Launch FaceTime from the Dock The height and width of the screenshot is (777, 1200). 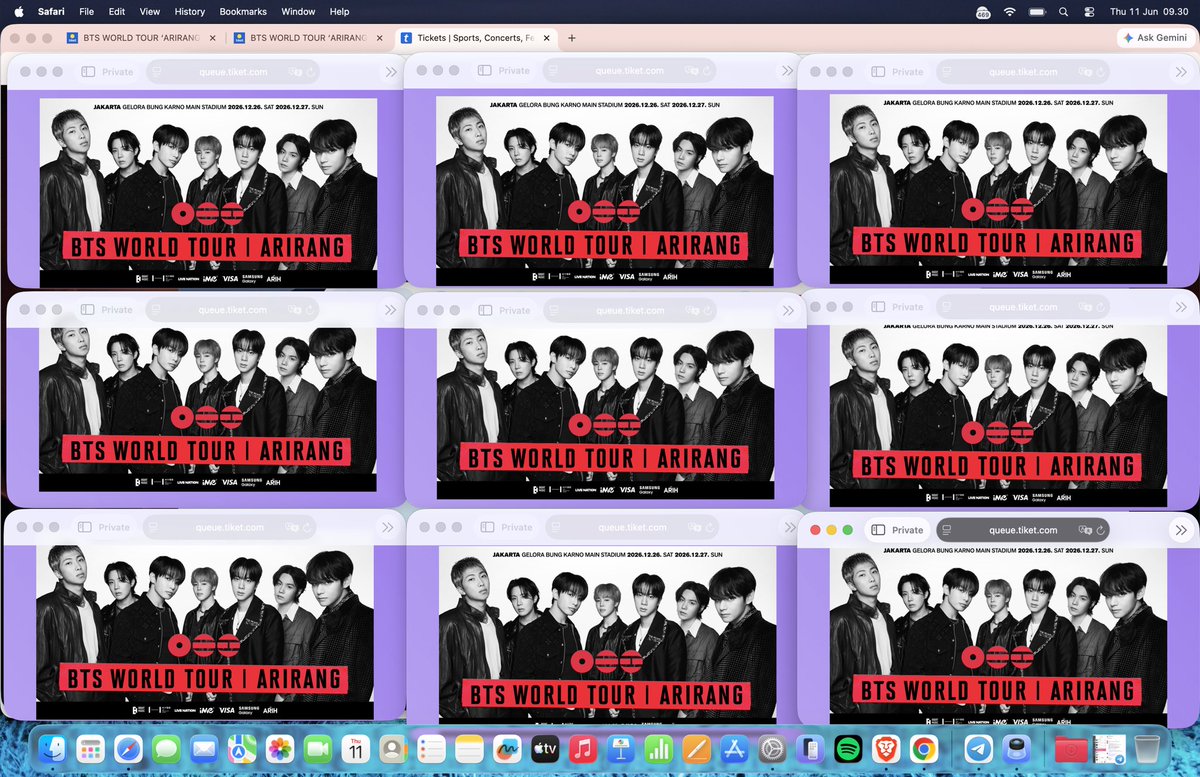pos(317,748)
